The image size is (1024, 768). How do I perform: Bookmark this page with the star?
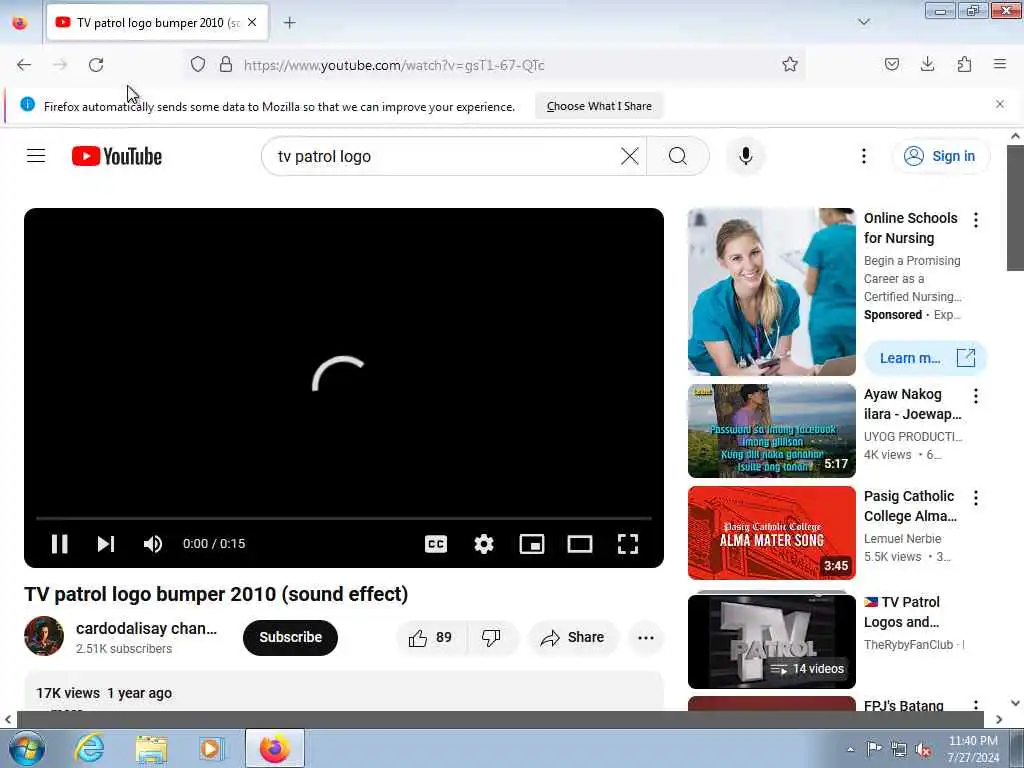[790, 64]
